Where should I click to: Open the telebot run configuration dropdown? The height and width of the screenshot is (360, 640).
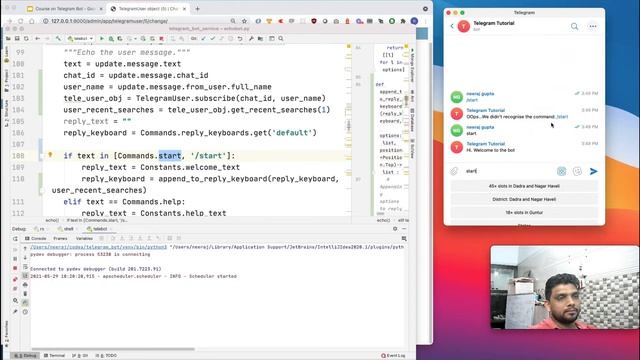tap(80, 38)
